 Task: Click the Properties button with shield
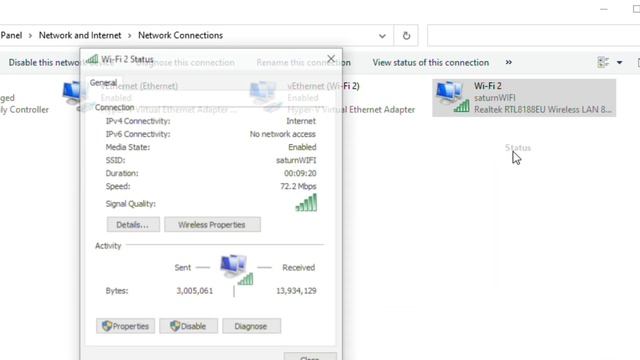(125, 326)
